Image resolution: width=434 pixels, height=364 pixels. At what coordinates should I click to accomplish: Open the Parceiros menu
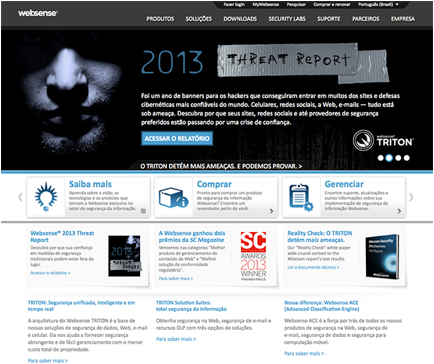click(366, 19)
